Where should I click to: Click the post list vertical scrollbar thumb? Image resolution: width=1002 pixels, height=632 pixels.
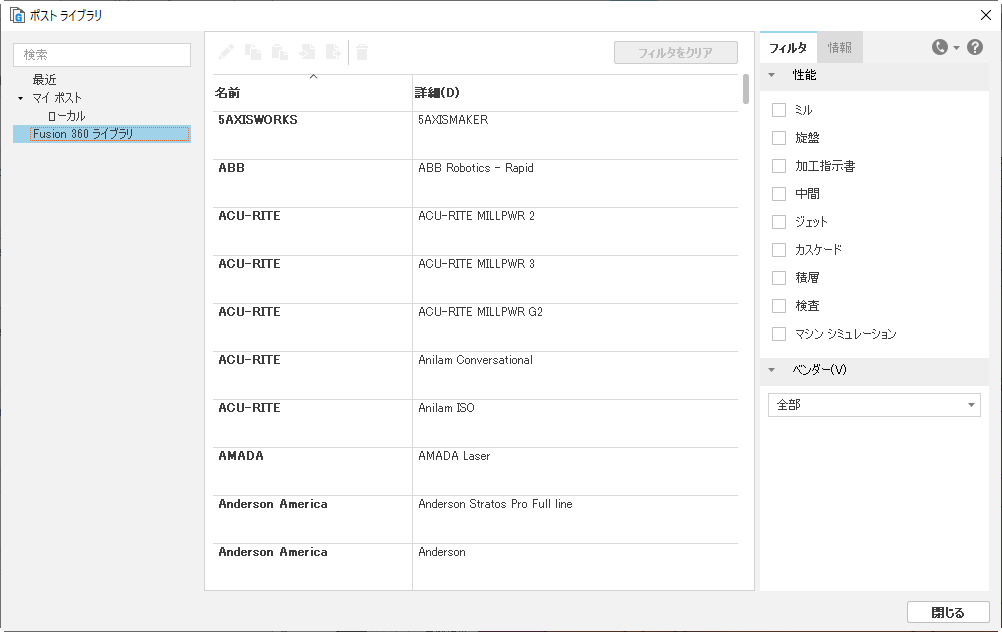pos(746,89)
